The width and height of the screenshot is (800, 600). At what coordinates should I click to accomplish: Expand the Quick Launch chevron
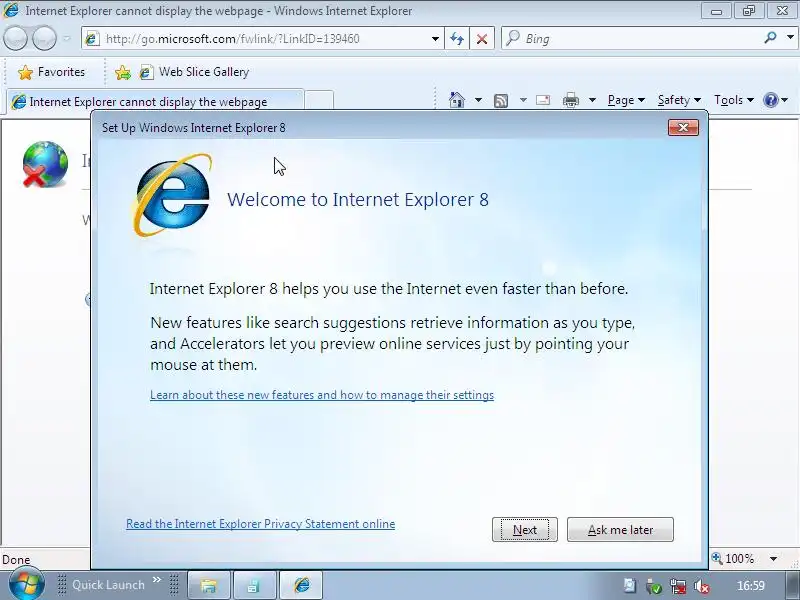pos(157,580)
